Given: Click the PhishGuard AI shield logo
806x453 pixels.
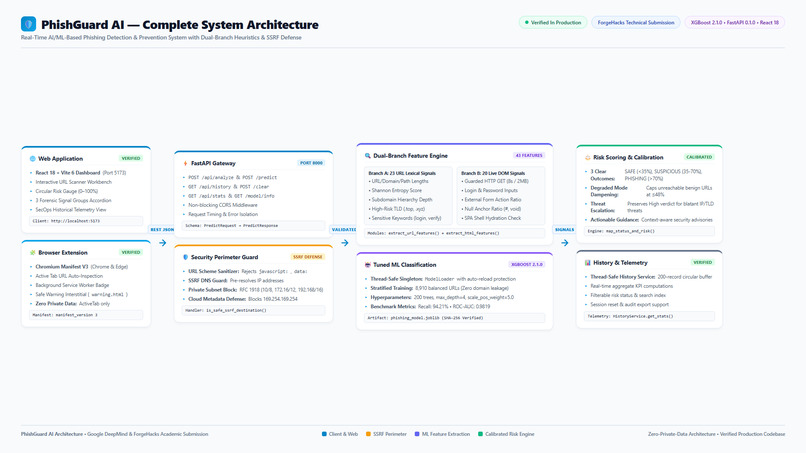Looking at the screenshot, I should [28, 24].
